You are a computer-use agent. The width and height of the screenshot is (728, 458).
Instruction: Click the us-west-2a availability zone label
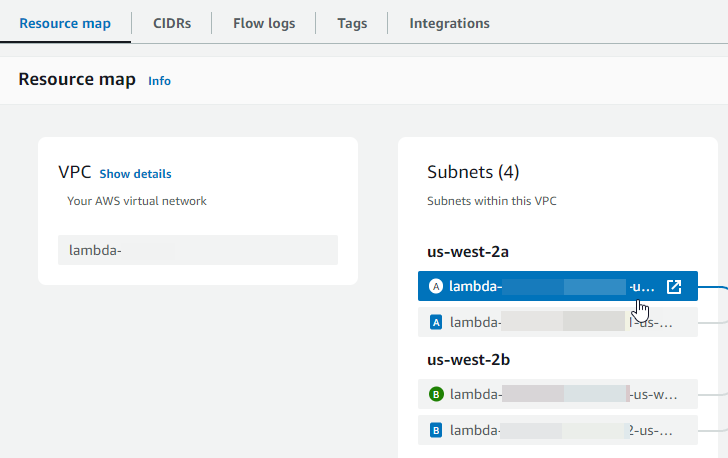tap(469, 251)
